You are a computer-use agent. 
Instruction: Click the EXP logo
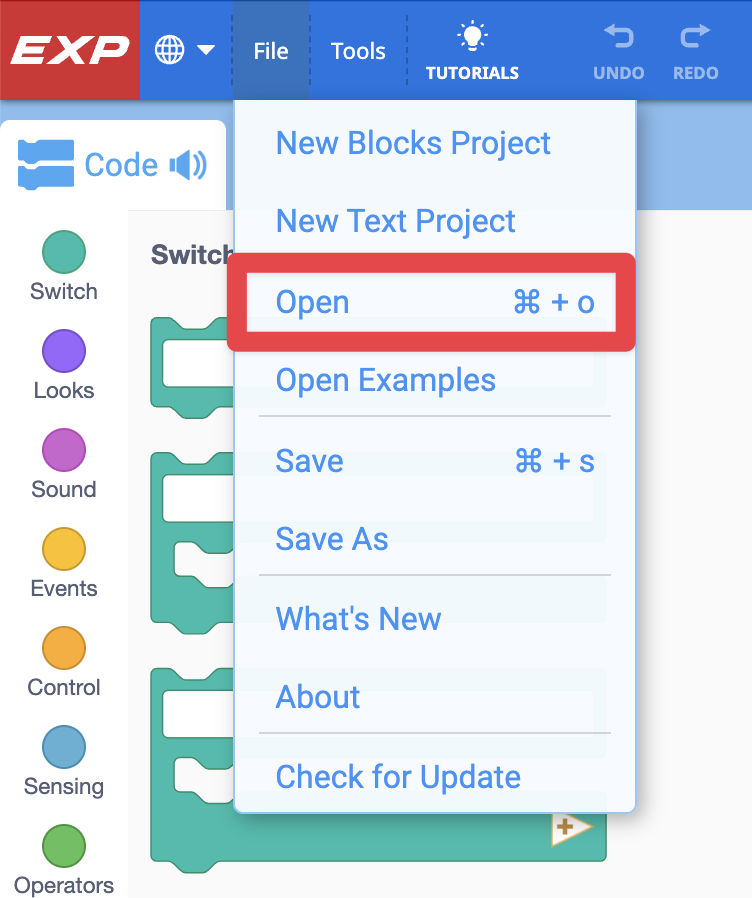pos(69,48)
